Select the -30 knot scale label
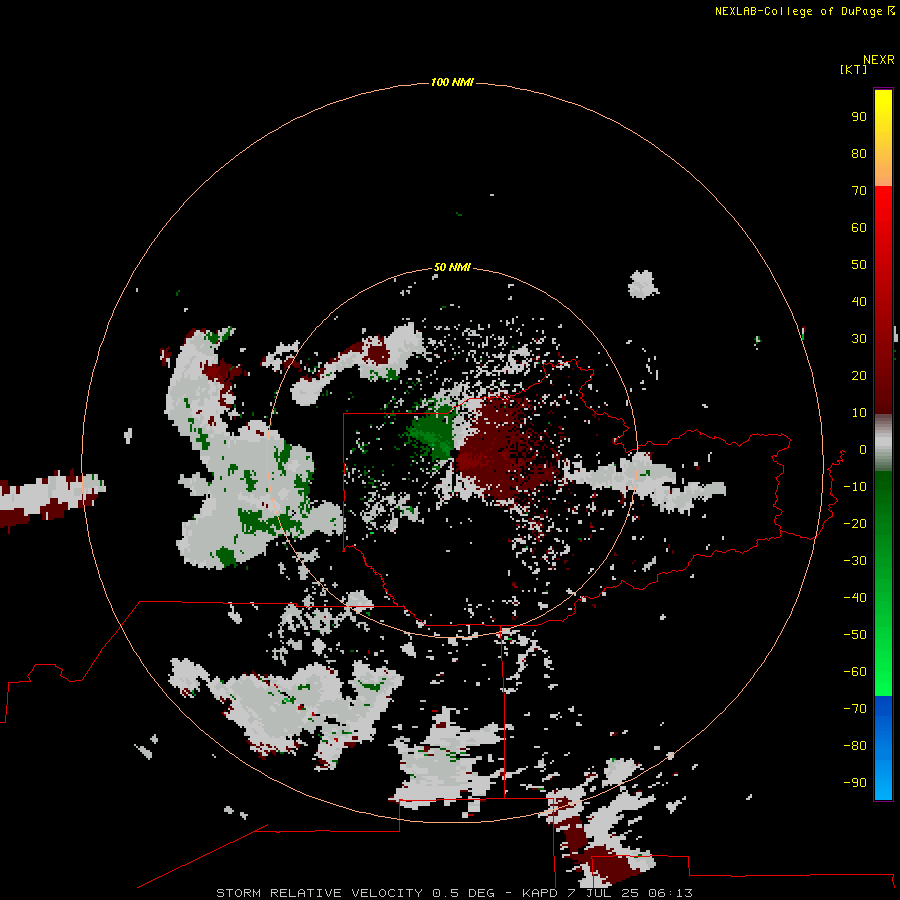The width and height of the screenshot is (900, 900). (855, 561)
